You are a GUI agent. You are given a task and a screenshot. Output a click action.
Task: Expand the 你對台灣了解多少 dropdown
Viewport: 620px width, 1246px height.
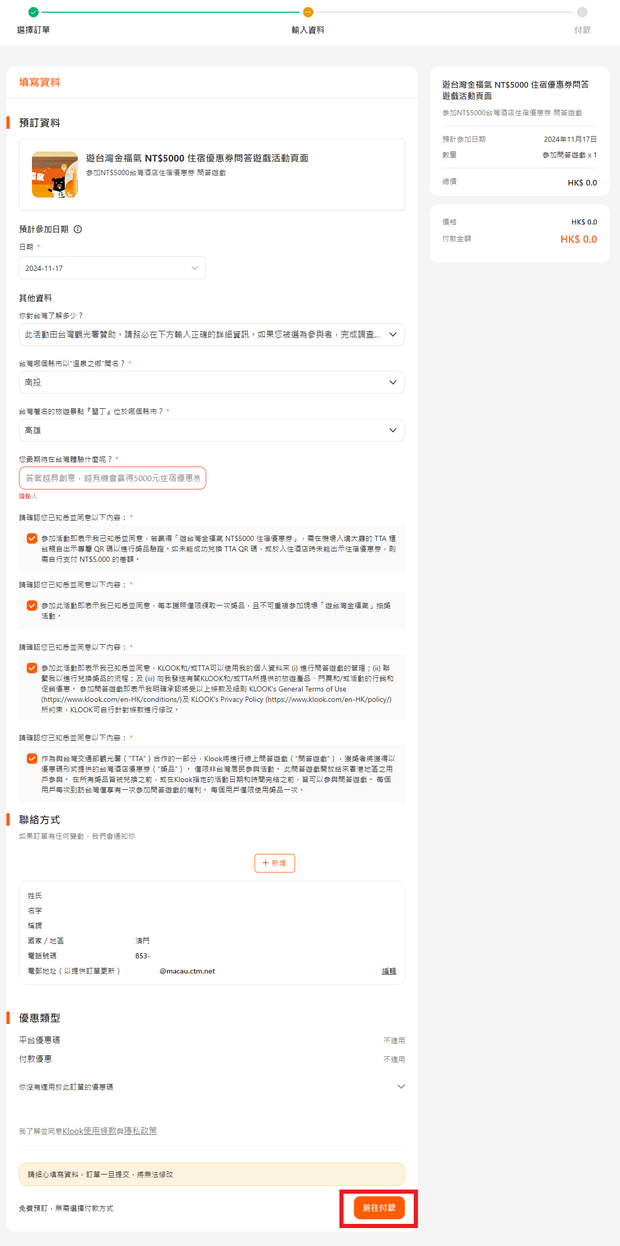[x=212, y=334]
